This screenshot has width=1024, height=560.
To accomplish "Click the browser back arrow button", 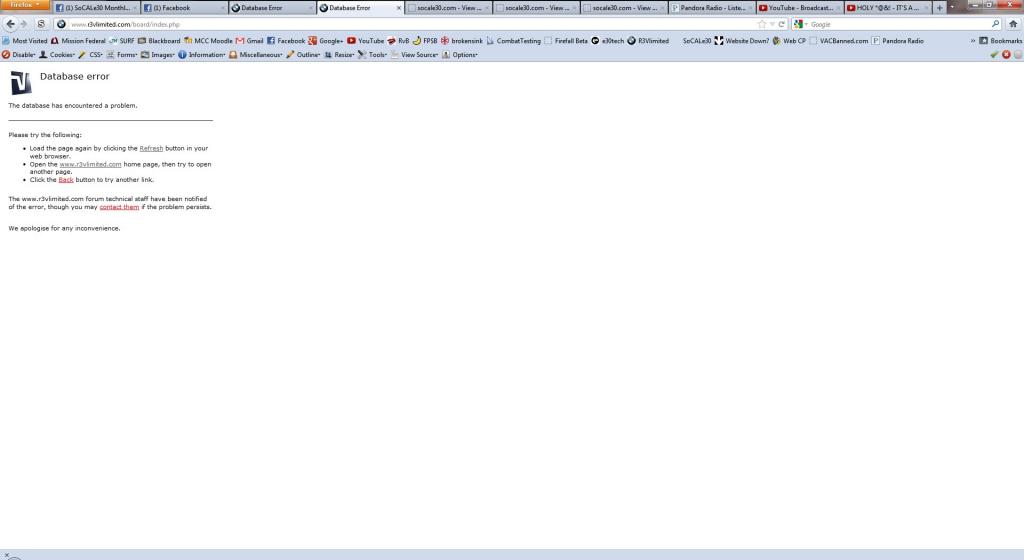I will pyautogui.click(x=11, y=24).
